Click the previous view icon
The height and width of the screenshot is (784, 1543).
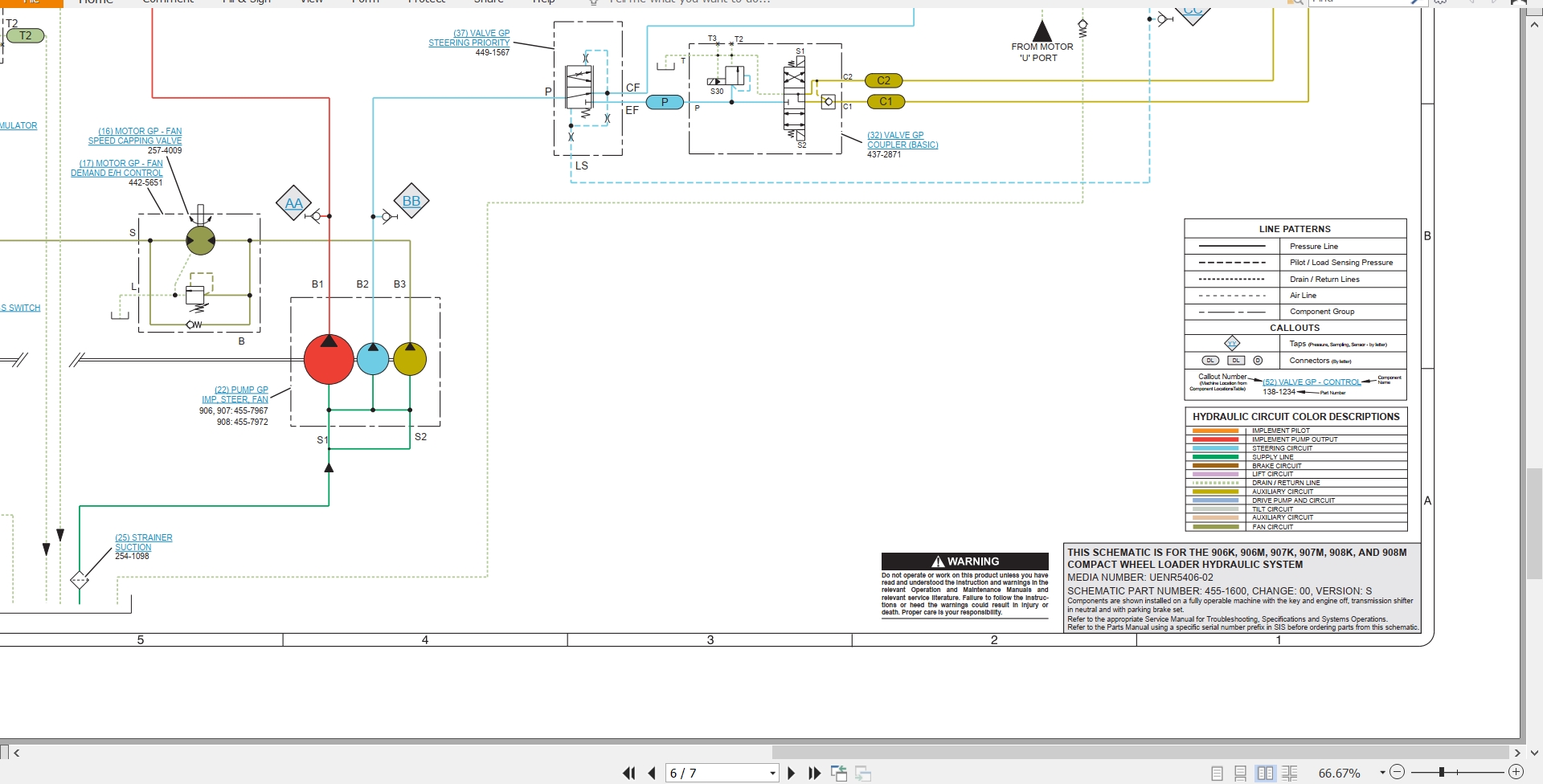pyautogui.click(x=839, y=773)
